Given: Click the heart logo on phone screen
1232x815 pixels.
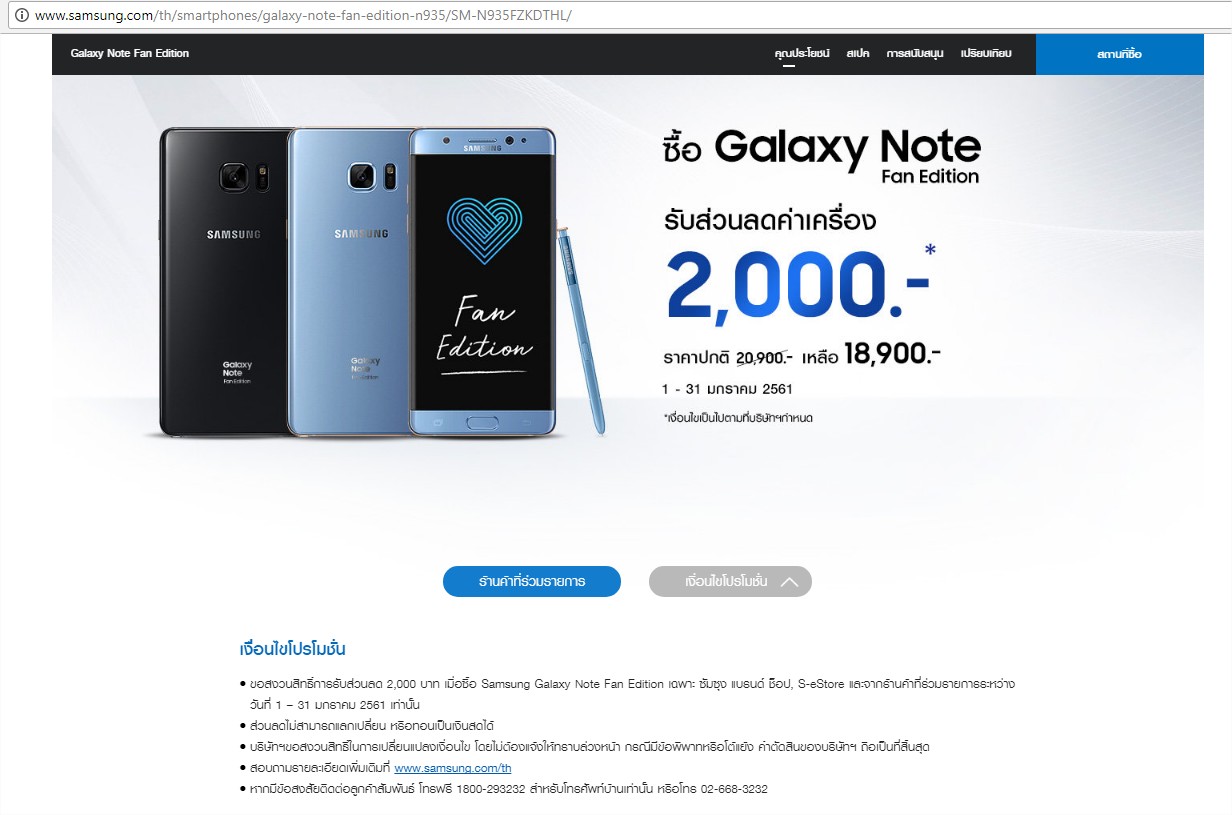Looking at the screenshot, I should 484,230.
